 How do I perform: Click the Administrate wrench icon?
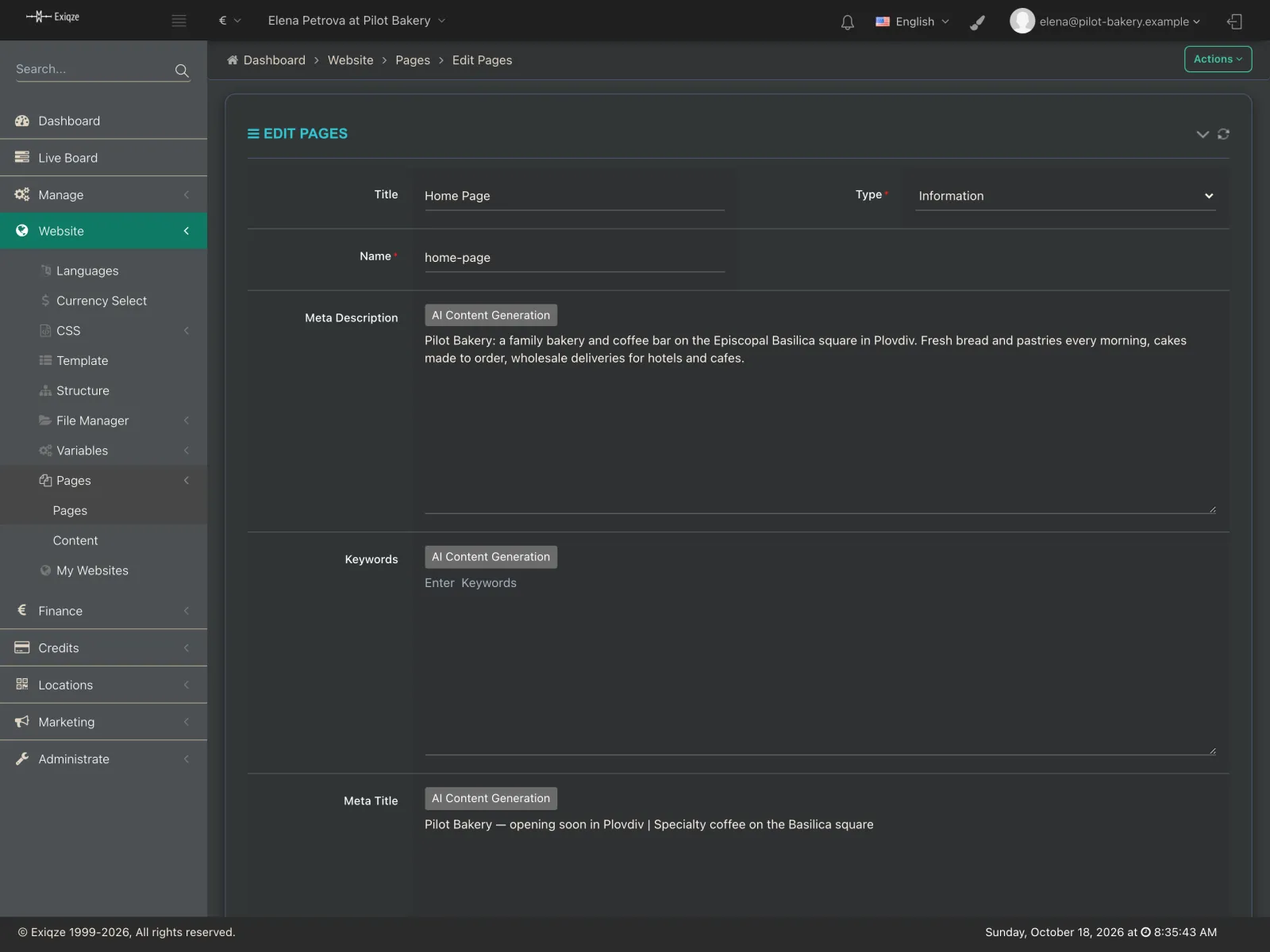22,758
